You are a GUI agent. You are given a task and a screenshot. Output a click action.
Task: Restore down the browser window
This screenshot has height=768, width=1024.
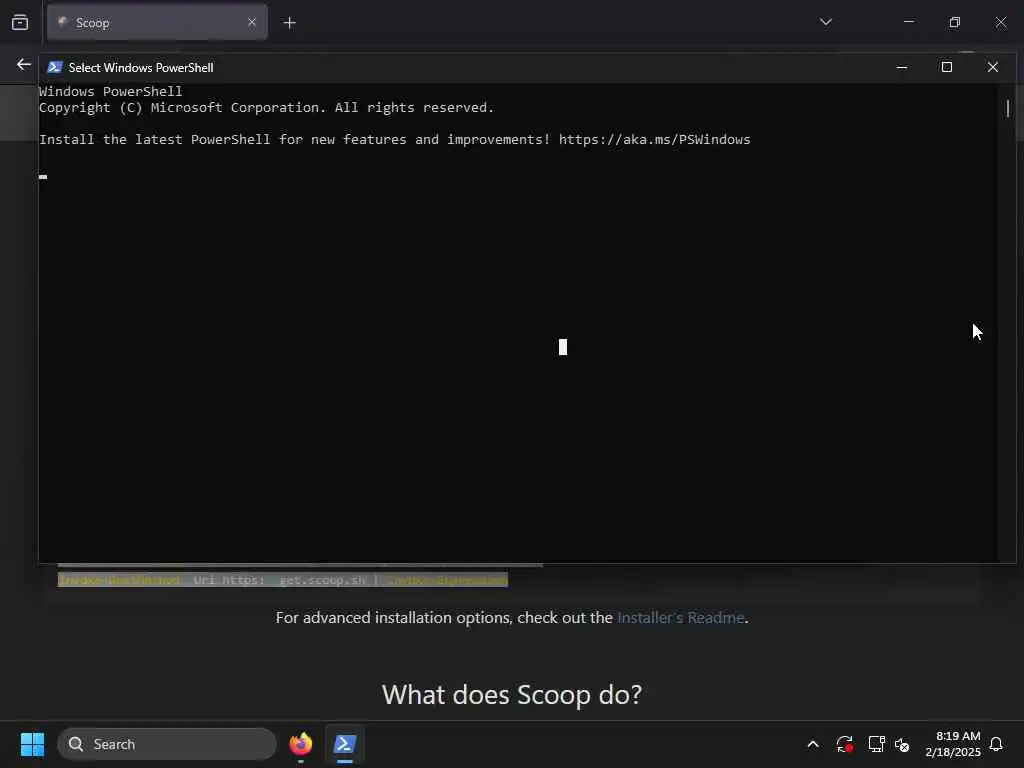coord(955,22)
